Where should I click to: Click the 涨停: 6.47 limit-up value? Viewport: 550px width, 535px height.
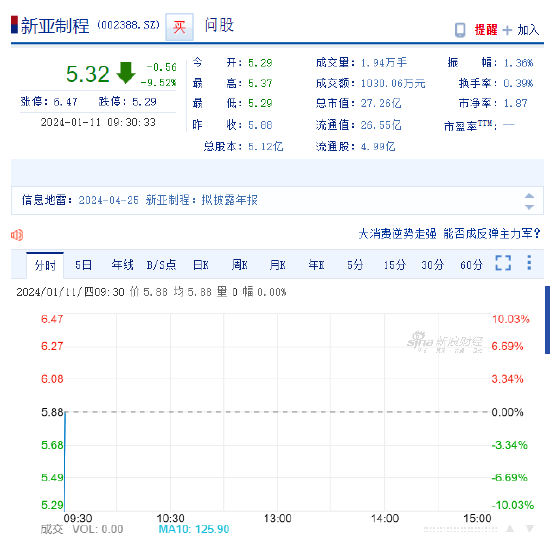[x=49, y=102]
